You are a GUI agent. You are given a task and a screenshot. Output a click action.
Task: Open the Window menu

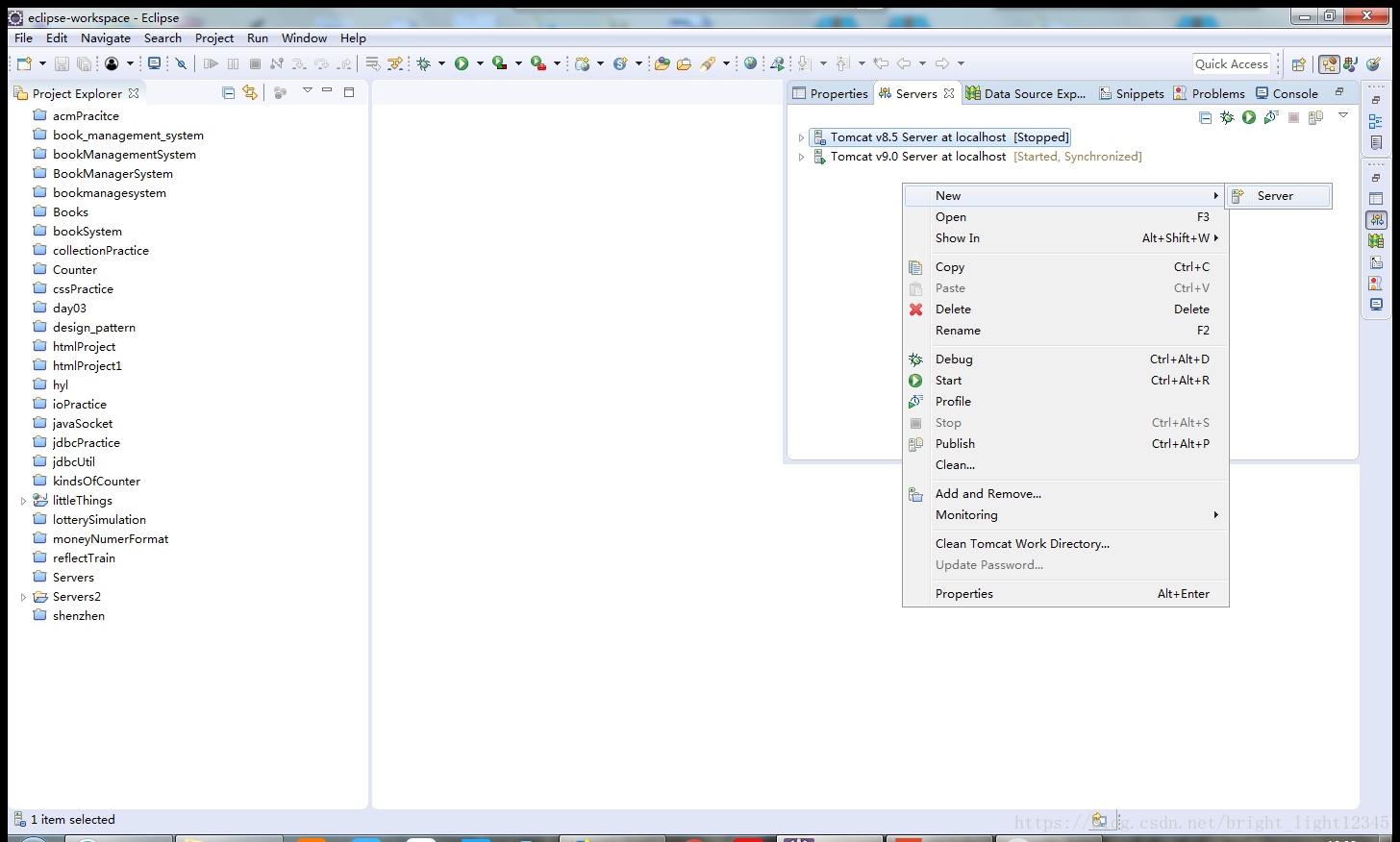click(304, 38)
